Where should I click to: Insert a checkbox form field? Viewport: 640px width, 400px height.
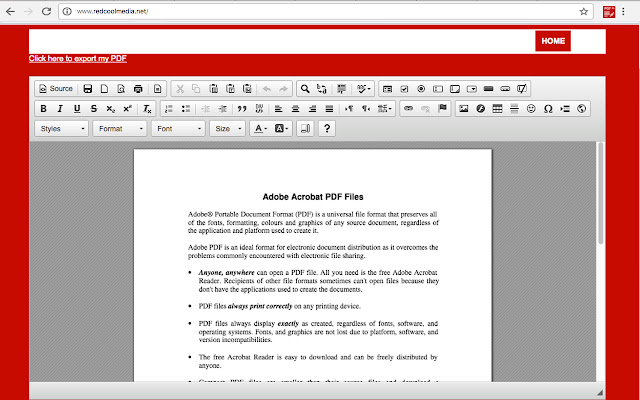(404, 89)
